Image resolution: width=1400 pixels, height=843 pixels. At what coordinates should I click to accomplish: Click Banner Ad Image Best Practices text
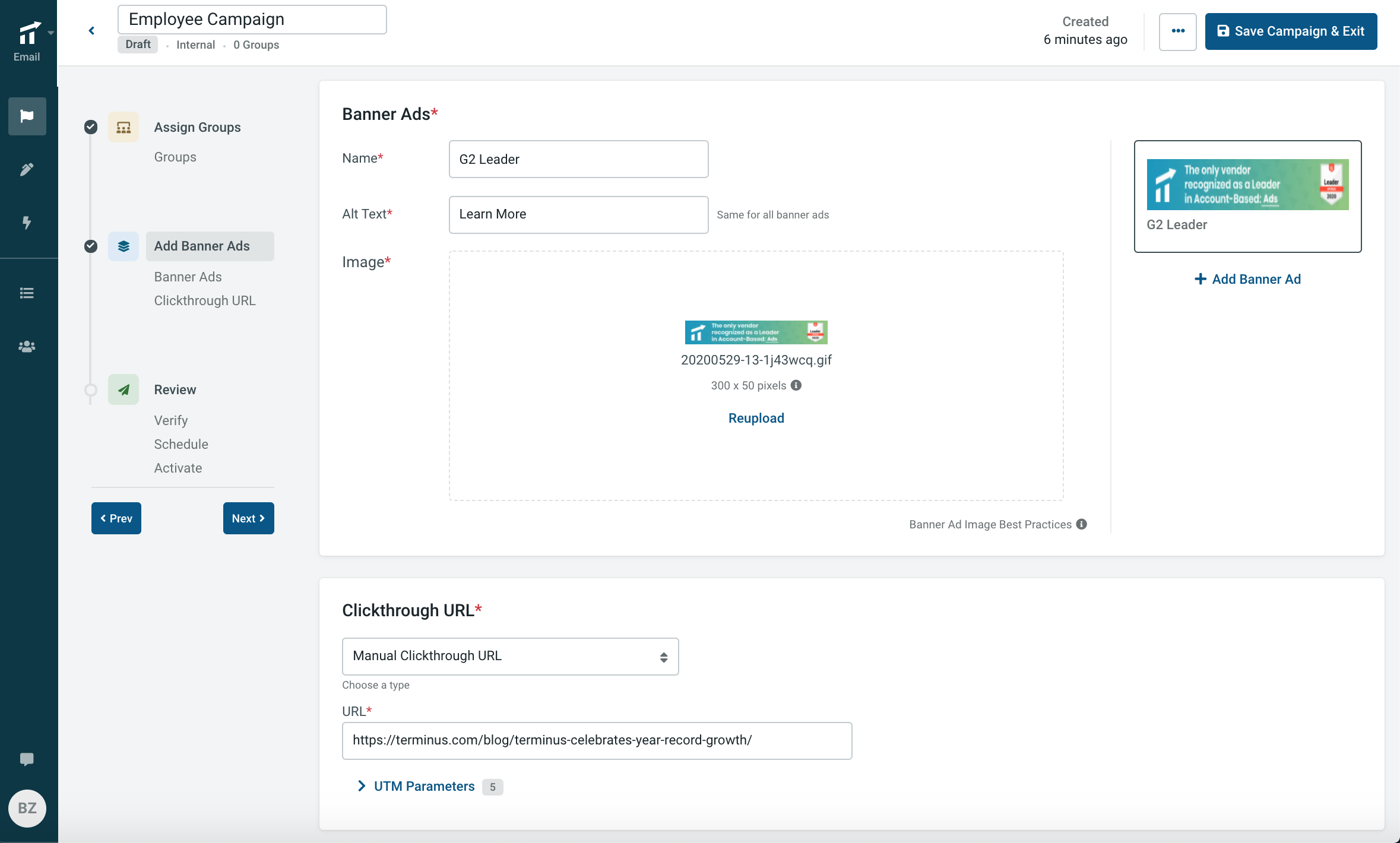[990, 524]
